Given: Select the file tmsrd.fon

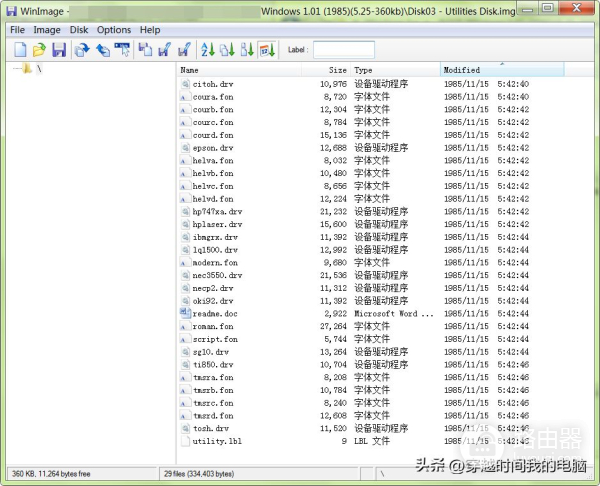Looking at the screenshot, I should [213, 415].
